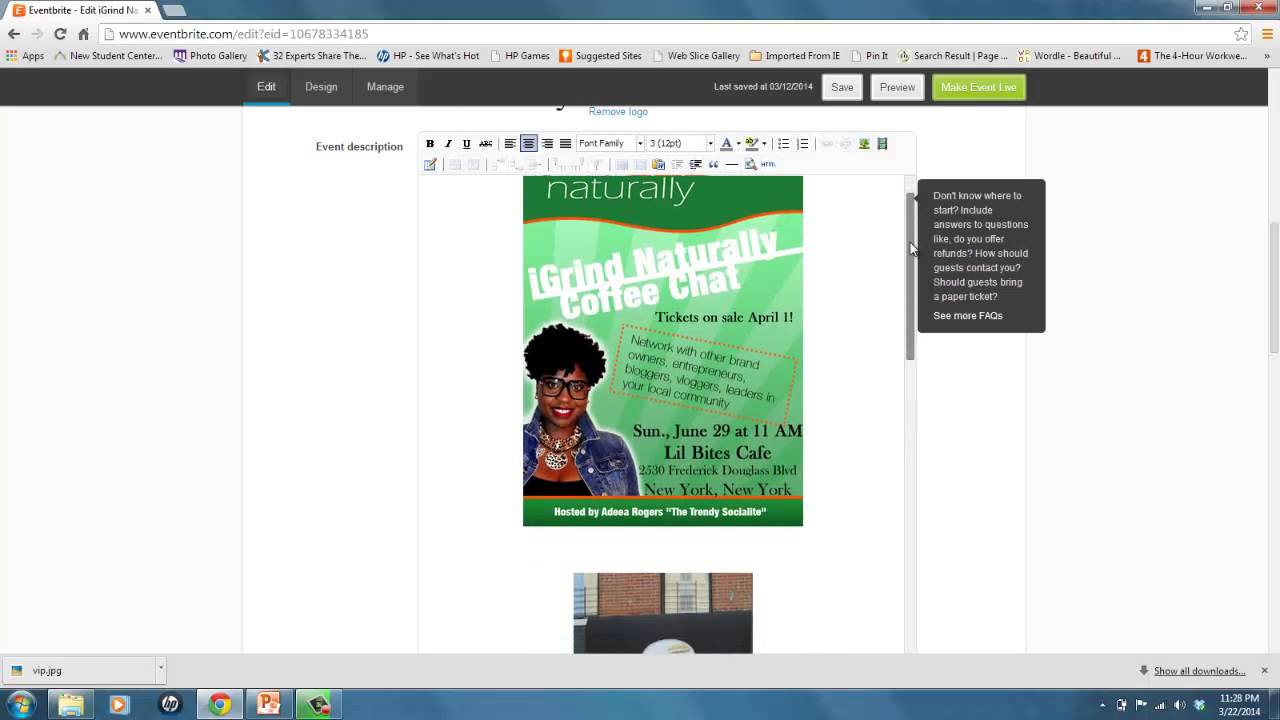This screenshot has width=1280, height=720.
Task: Click the description editor scrollbar thumb
Action: pyautogui.click(x=910, y=275)
